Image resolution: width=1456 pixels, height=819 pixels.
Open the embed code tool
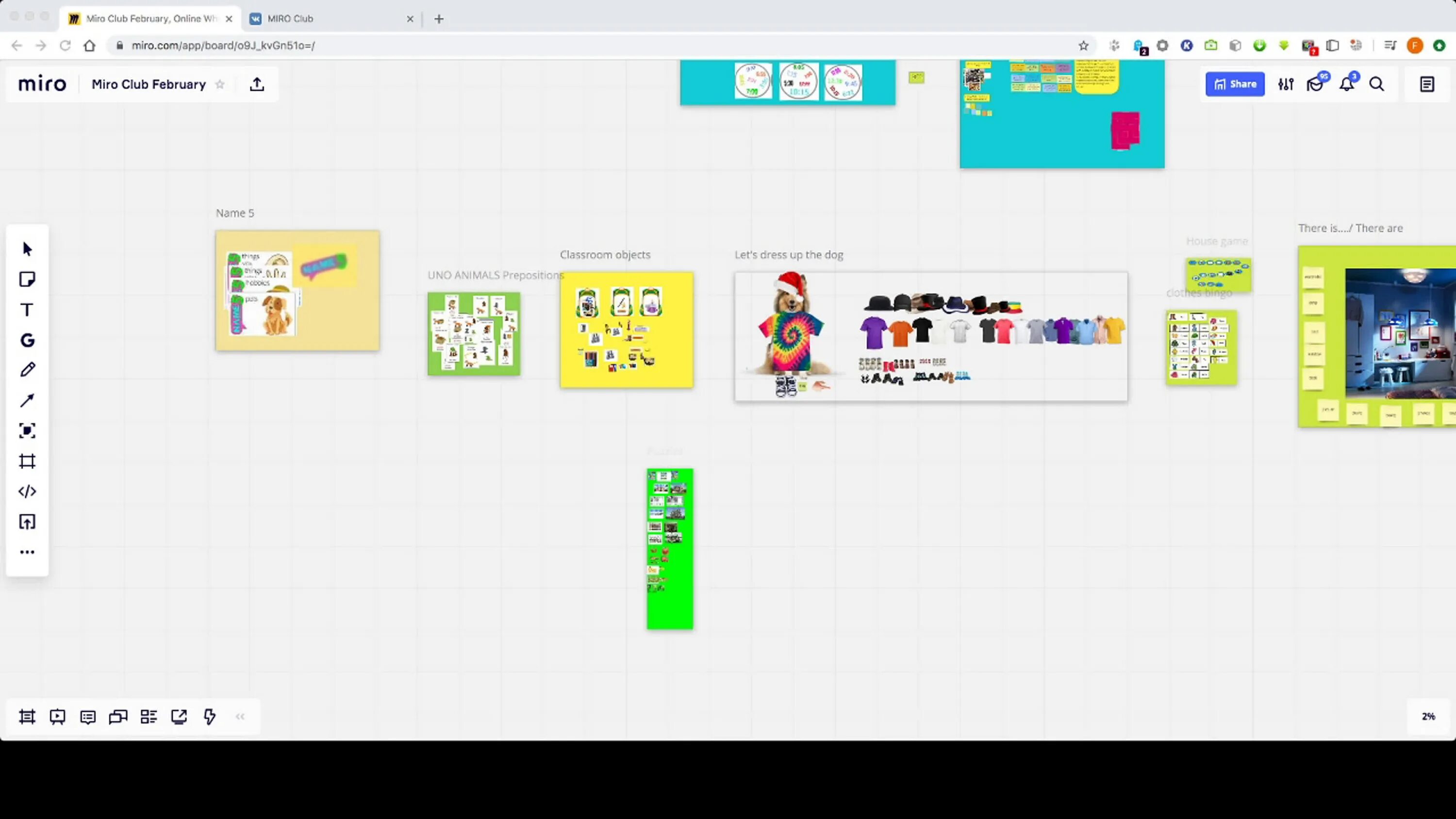(27, 491)
